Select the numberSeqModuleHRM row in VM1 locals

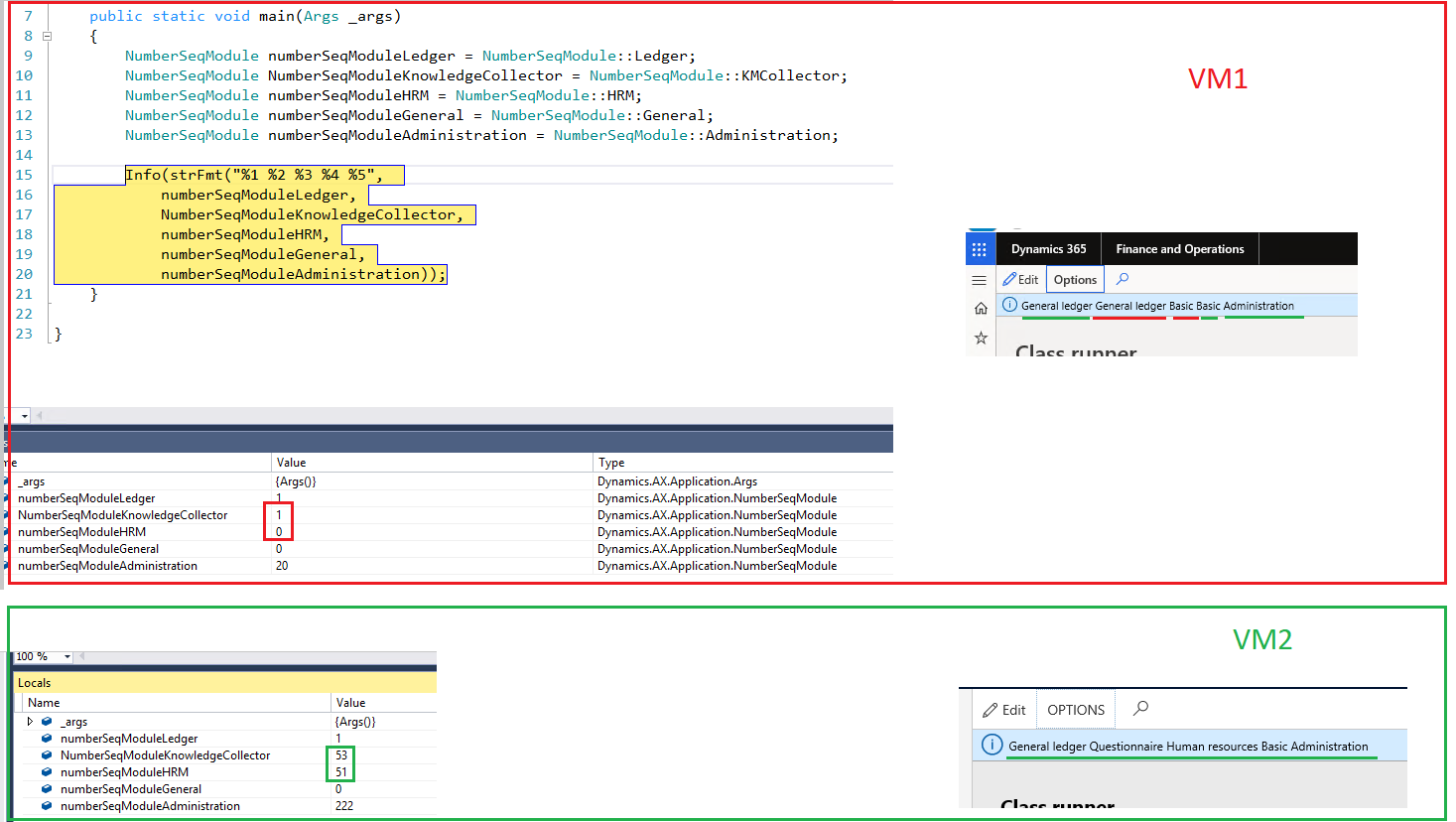[x=448, y=532]
